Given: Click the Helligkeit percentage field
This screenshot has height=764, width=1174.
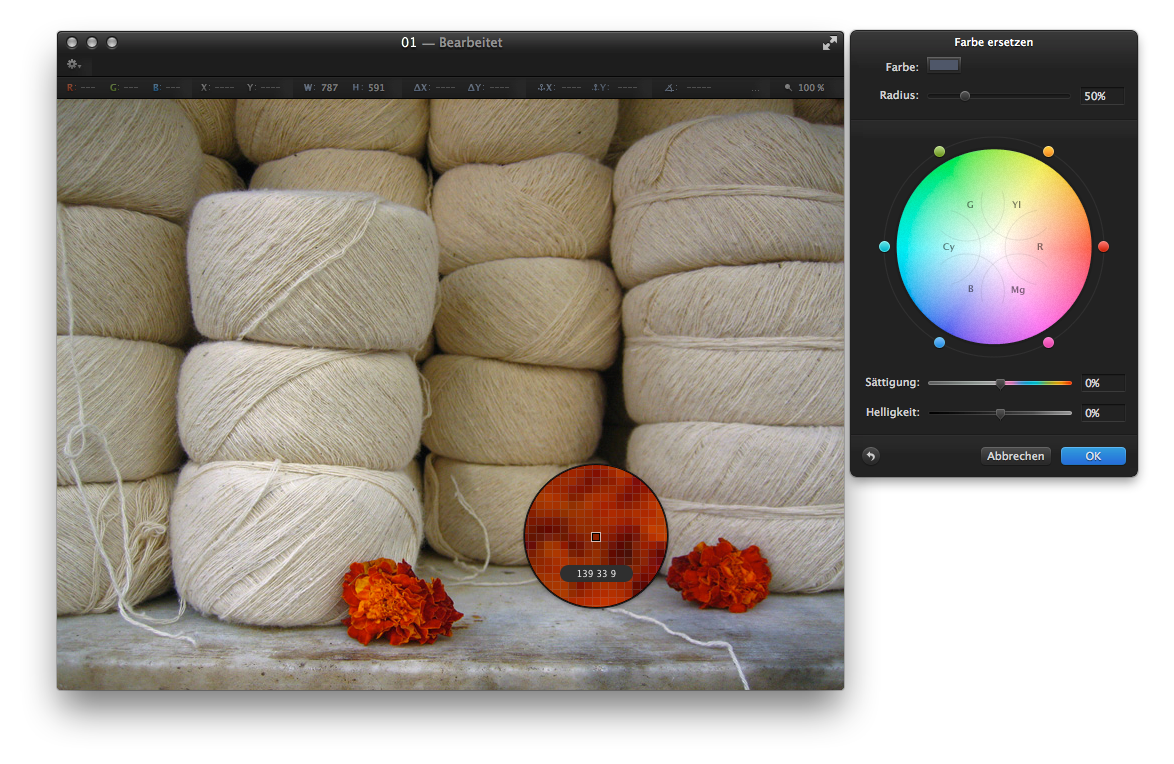Looking at the screenshot, I should (1103, 413).
